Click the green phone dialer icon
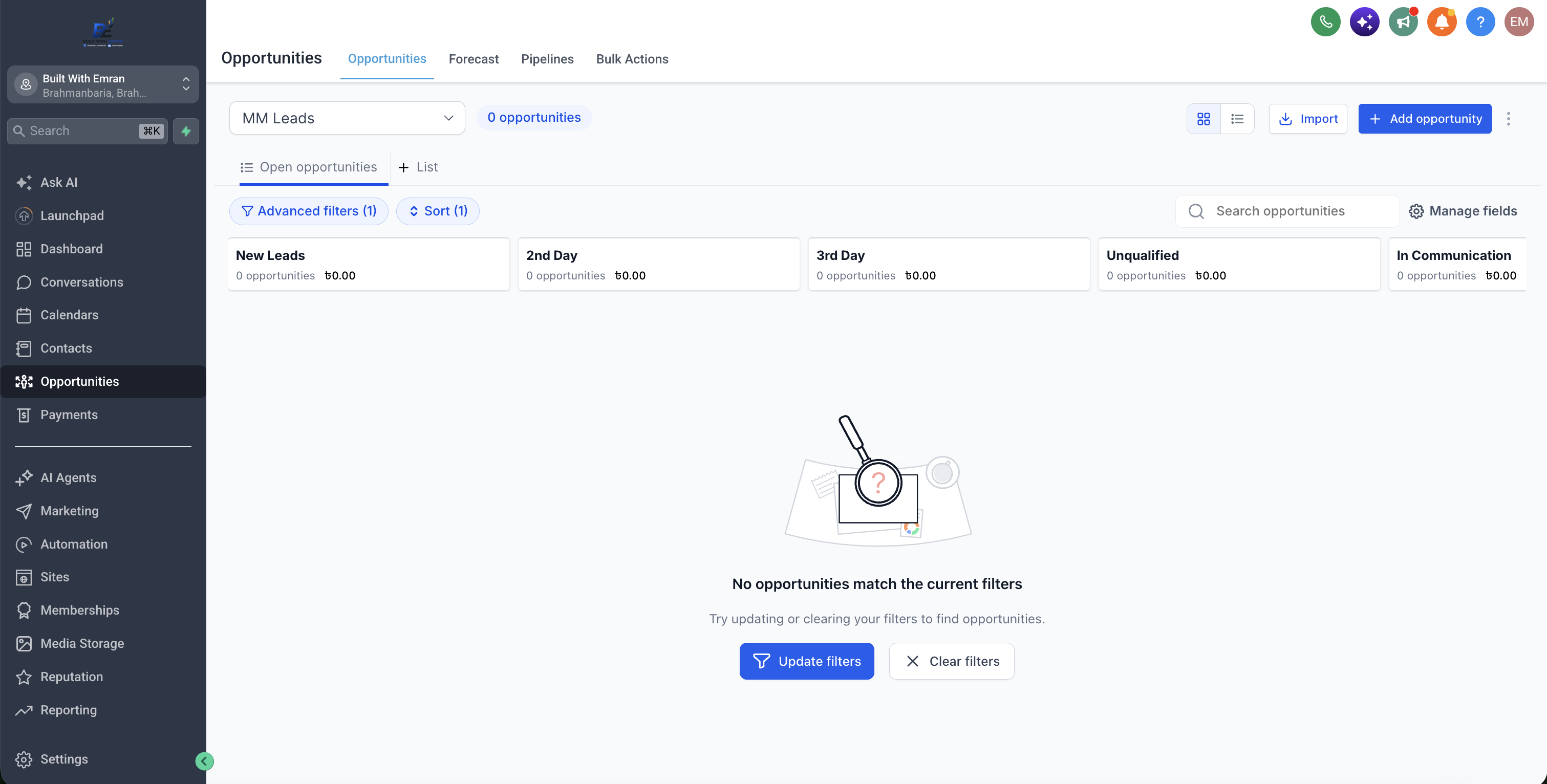 (x=1325, y=22)
